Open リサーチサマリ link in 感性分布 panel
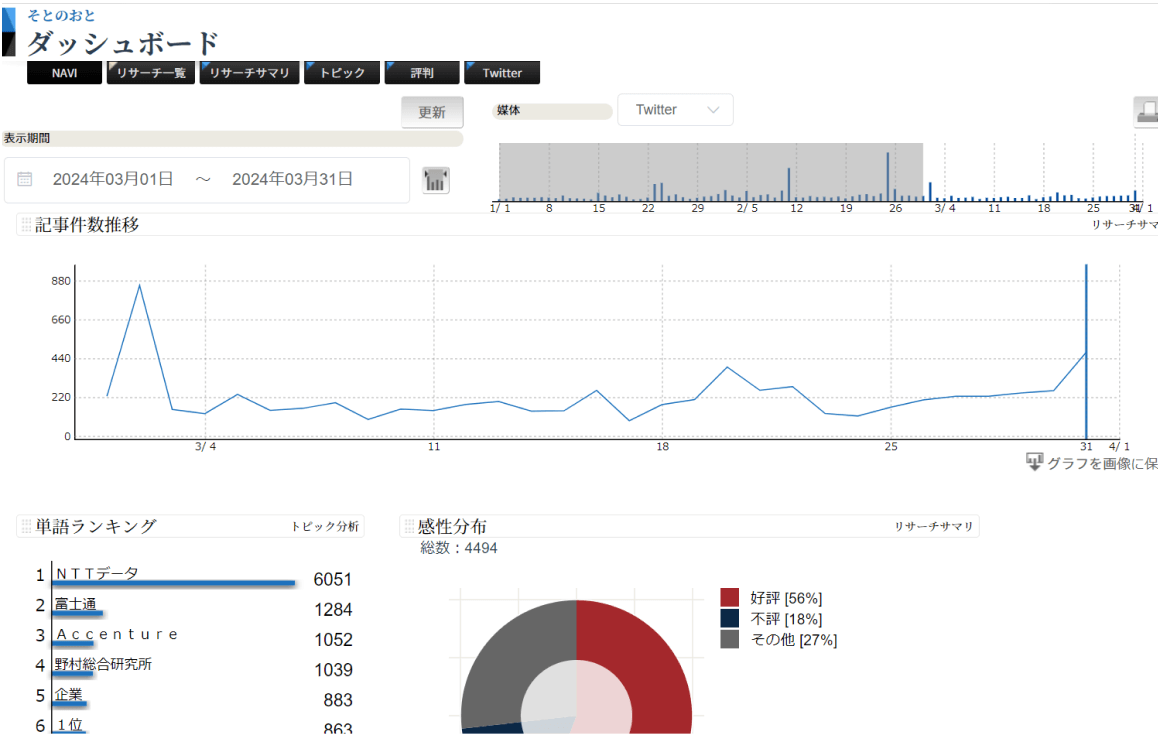 (933, 526)
